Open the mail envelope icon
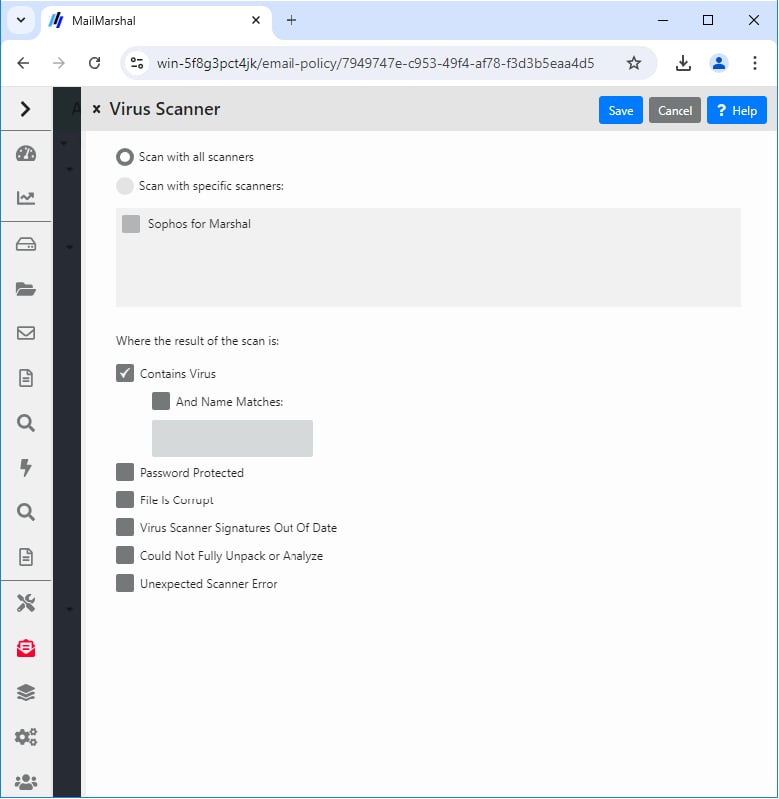 (x=25, y=333)
